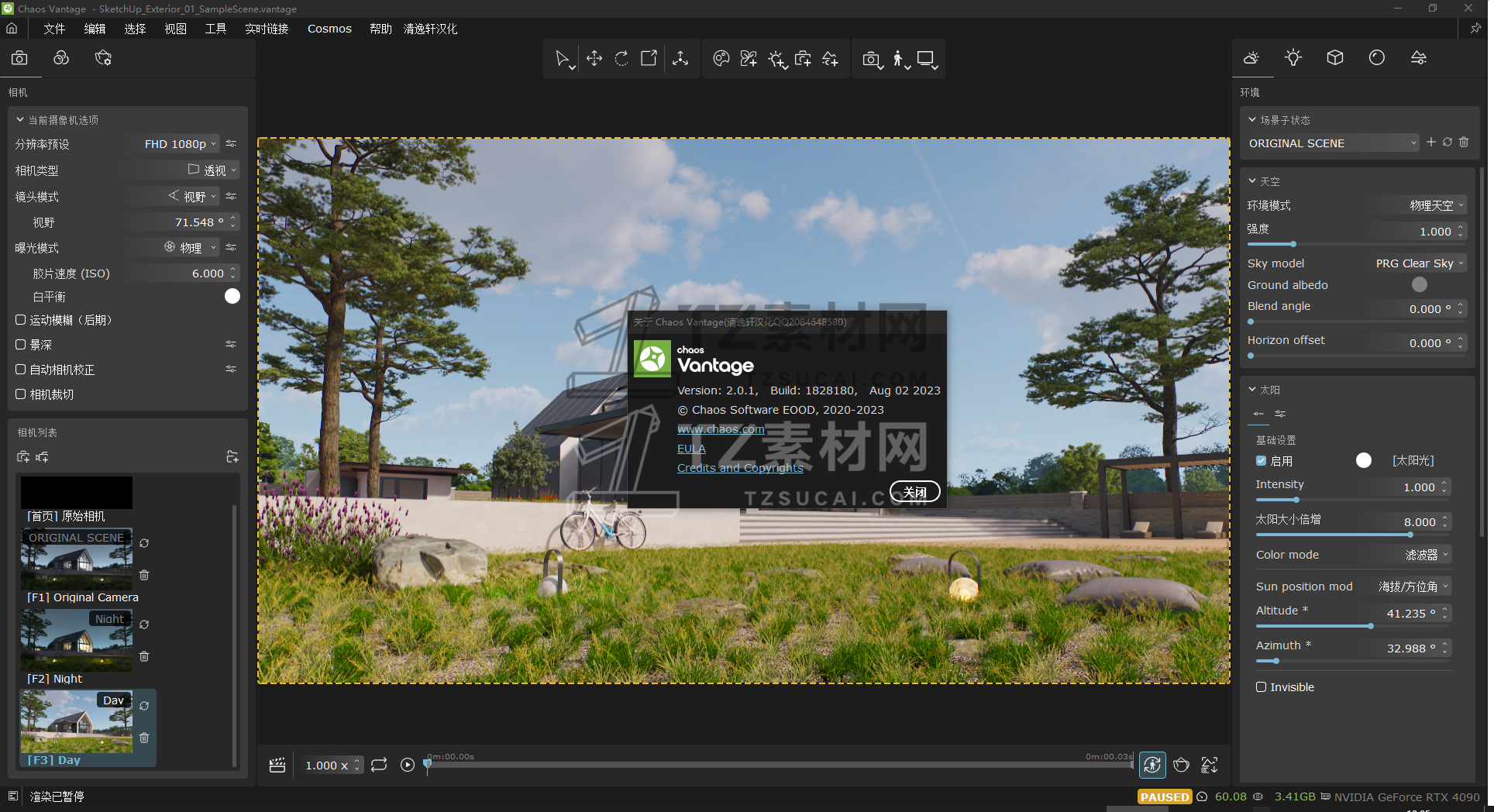The image size is (1494, 812).
Task: Collapse the sky (天空) section
Action: point(1252,181)
